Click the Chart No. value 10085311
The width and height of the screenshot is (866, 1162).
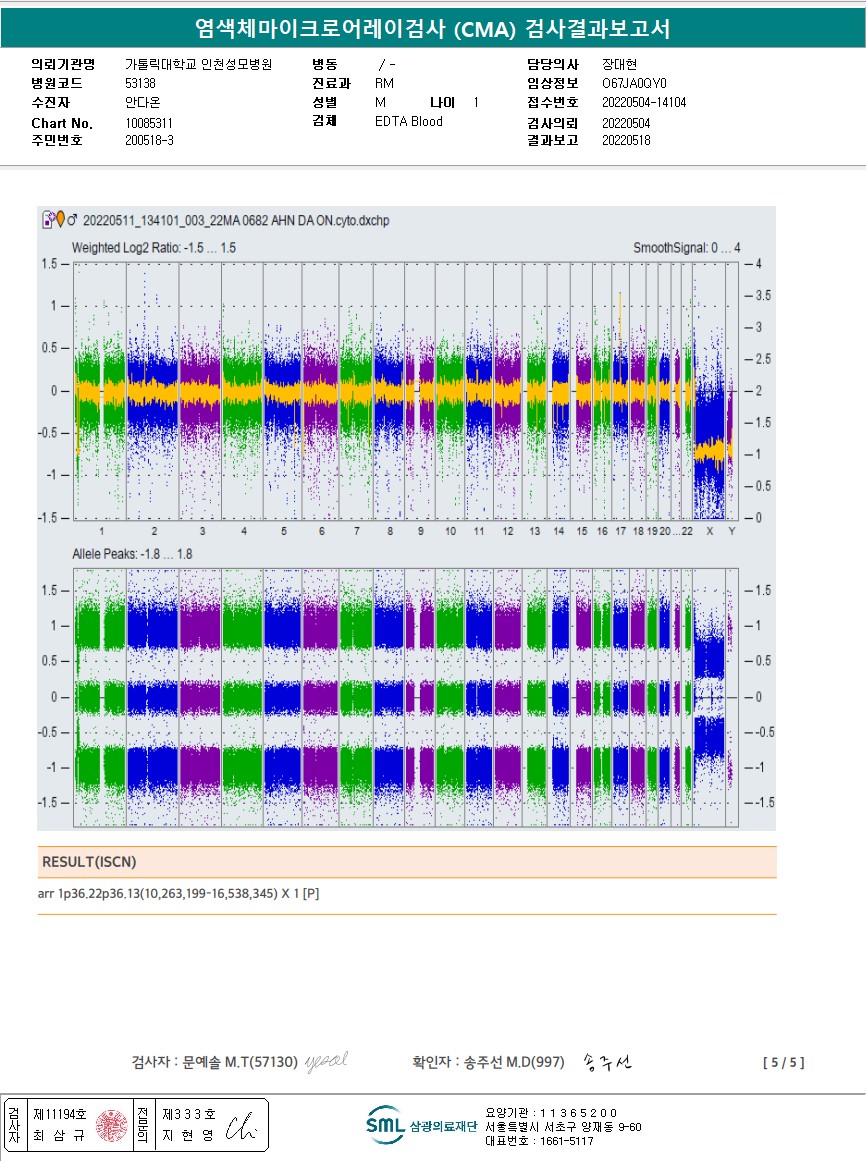pos(149,122)
